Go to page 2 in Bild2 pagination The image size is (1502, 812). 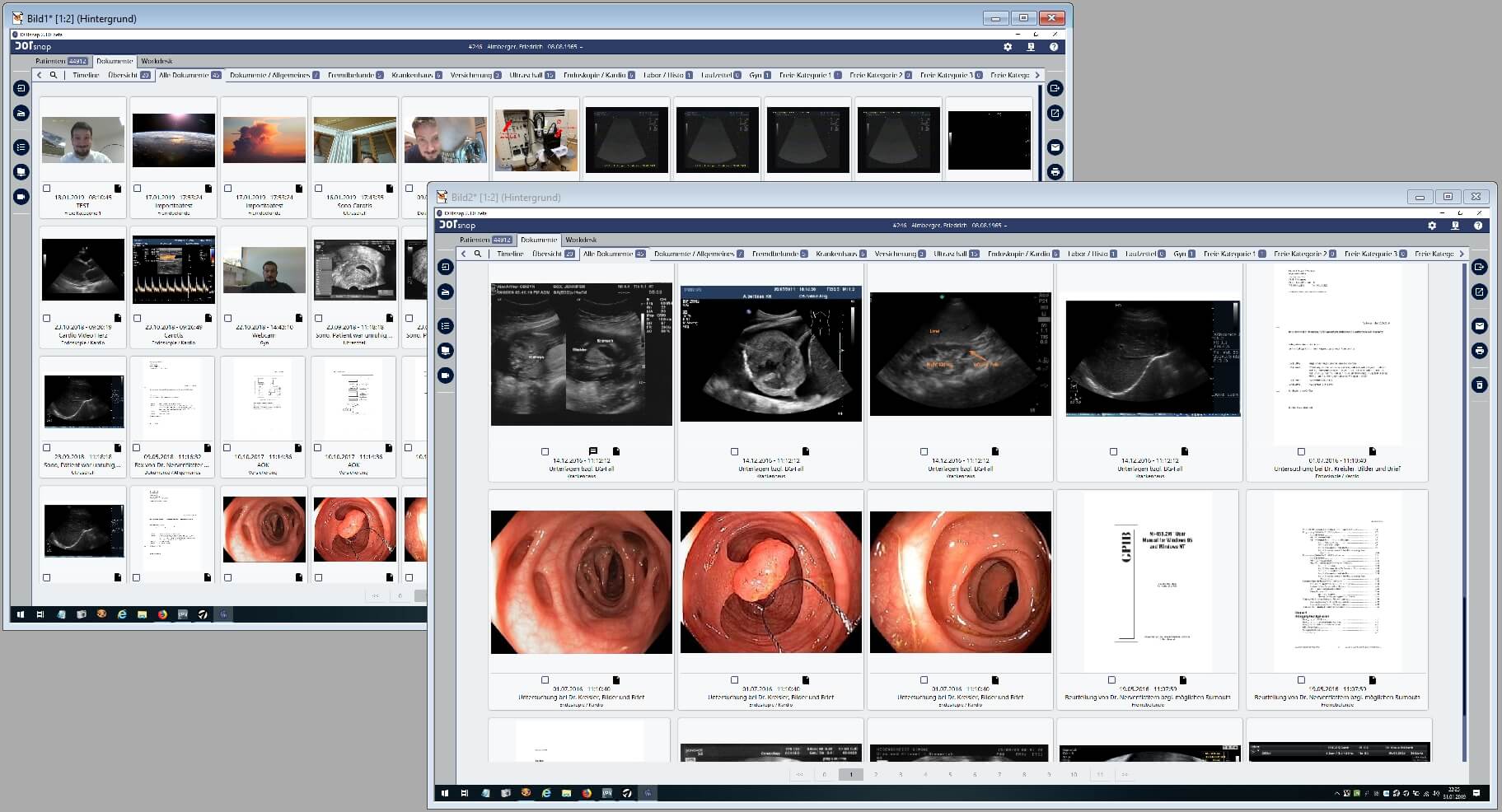pos(876,774)
